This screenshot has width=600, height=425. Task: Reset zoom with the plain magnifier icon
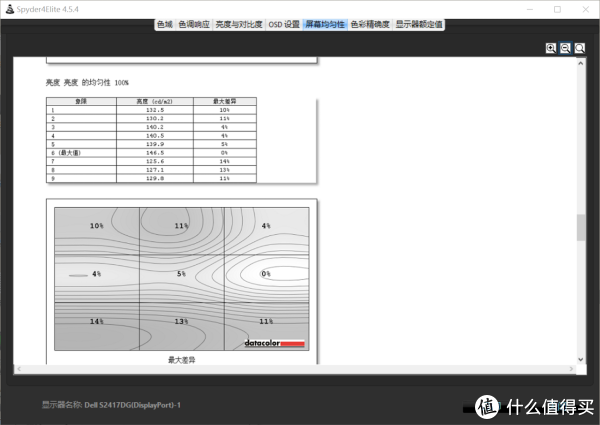click(579, 48)
